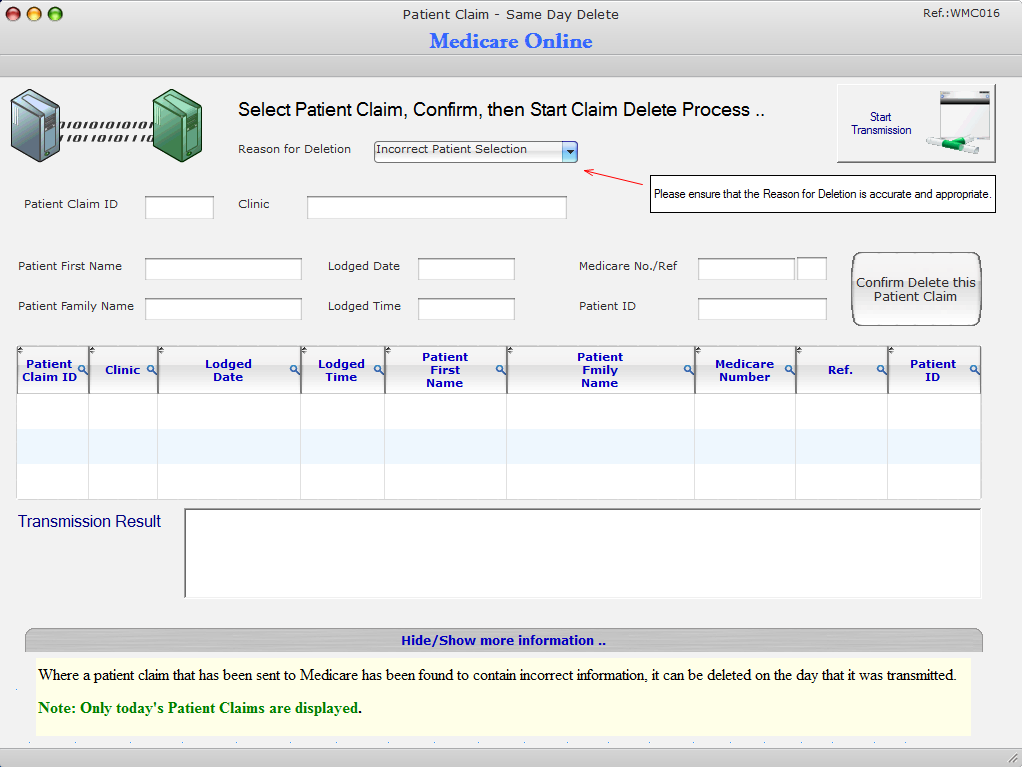Click the window resize grip corner
This screenshot has height=767, width=1022.
click(1013, 758)
